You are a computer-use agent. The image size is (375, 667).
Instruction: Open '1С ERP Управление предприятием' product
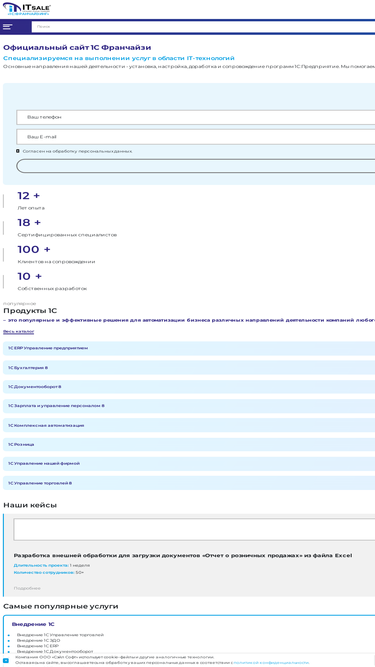pyautogui.click(x=189, y=348)
